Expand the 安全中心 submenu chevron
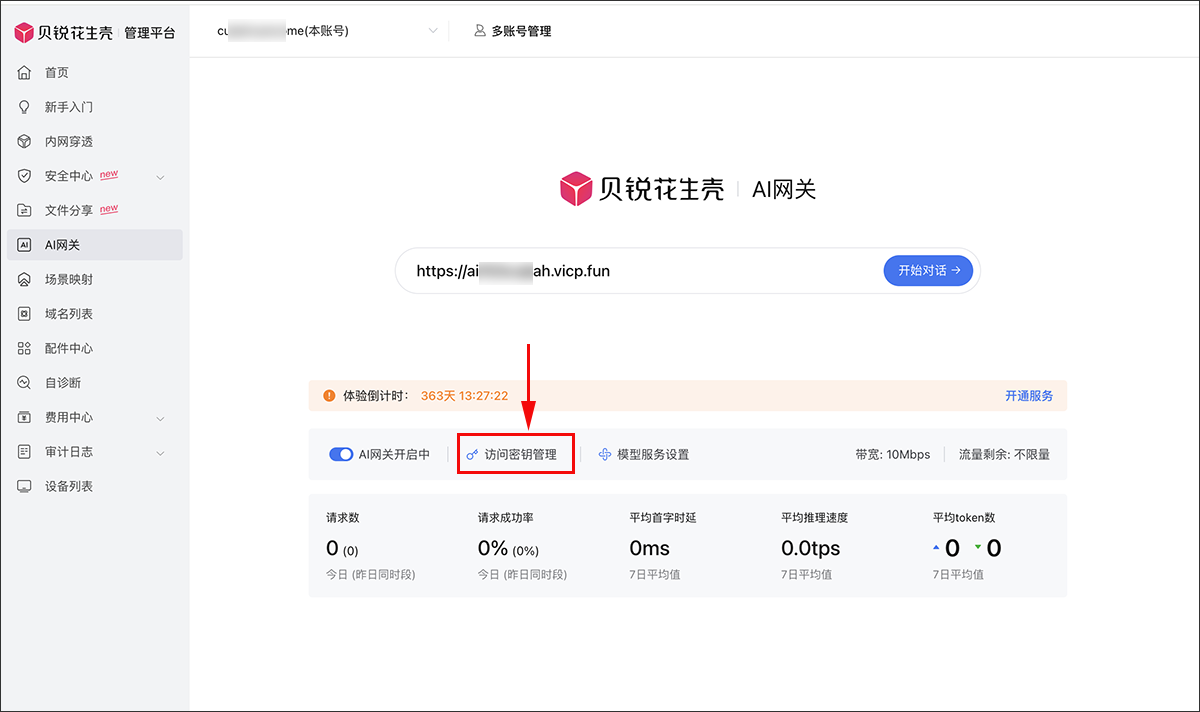 [x=161, y=177]
